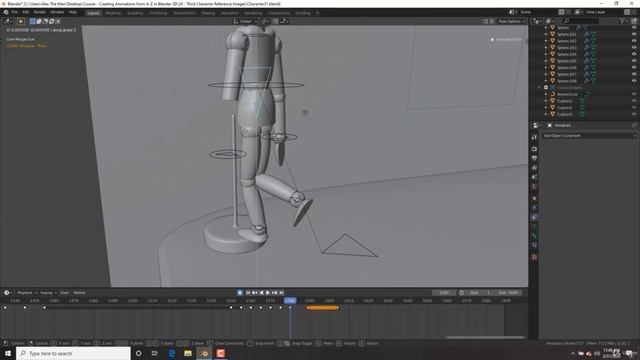Screen dimensions: 640x360
Task: Toggle the auto keying record button
Action: (240, 293)
